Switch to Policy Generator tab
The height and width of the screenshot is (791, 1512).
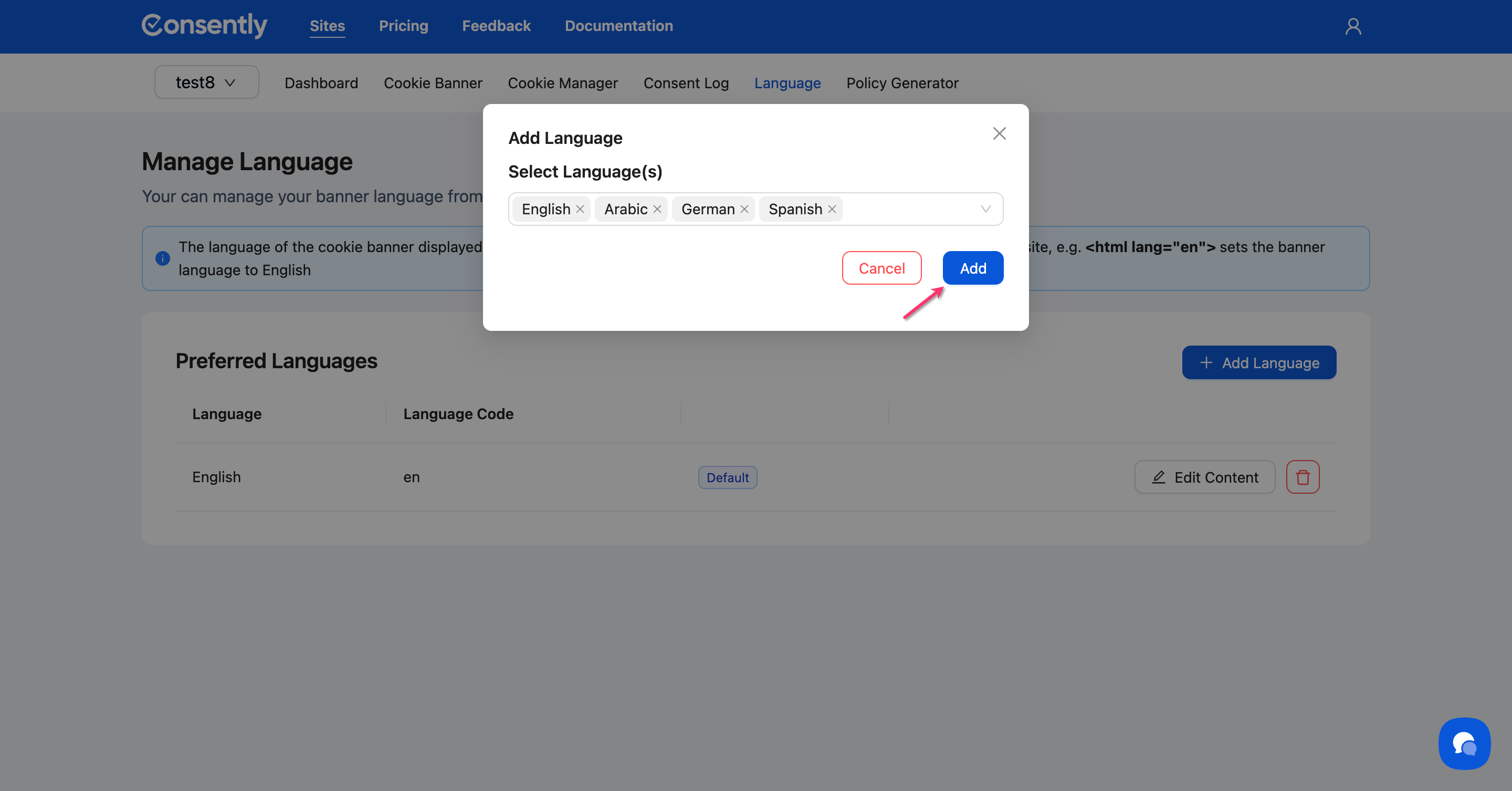click(902, 83)
